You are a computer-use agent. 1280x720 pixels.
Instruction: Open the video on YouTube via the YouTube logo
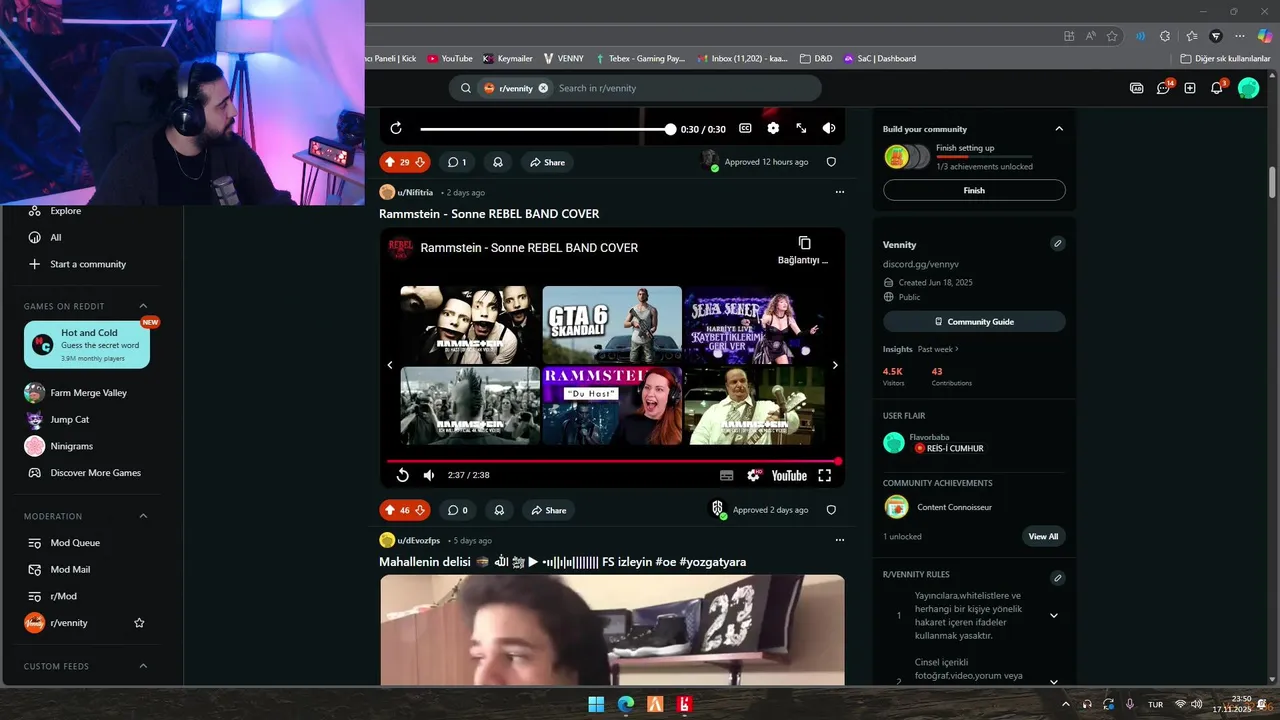coord(789,476)
